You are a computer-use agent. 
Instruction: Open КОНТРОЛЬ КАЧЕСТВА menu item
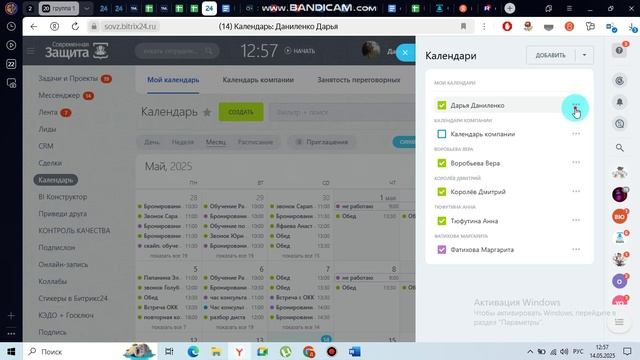click(74, 231)
